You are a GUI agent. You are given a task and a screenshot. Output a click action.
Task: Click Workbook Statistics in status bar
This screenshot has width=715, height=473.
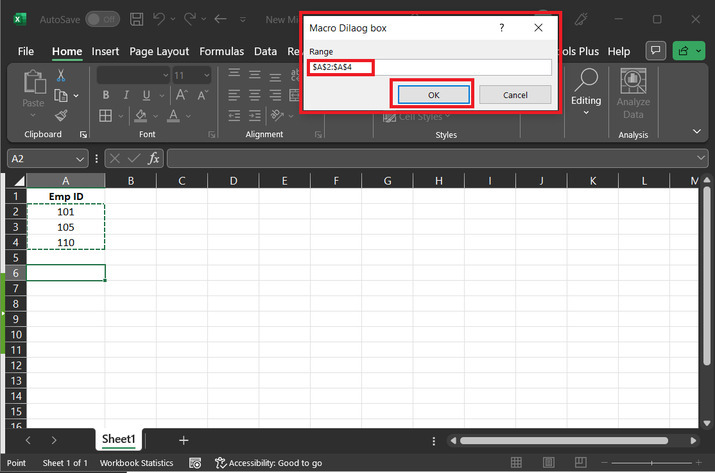click(x=136, y=463)
